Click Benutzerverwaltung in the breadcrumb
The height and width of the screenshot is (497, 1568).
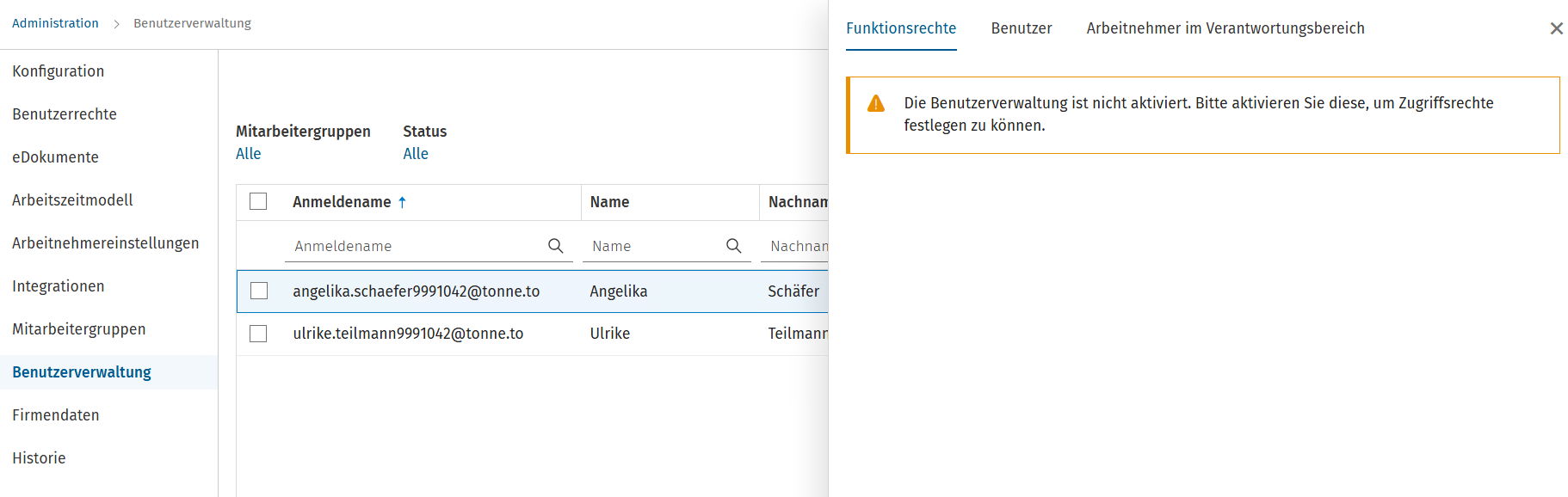(x=192, y=23)
